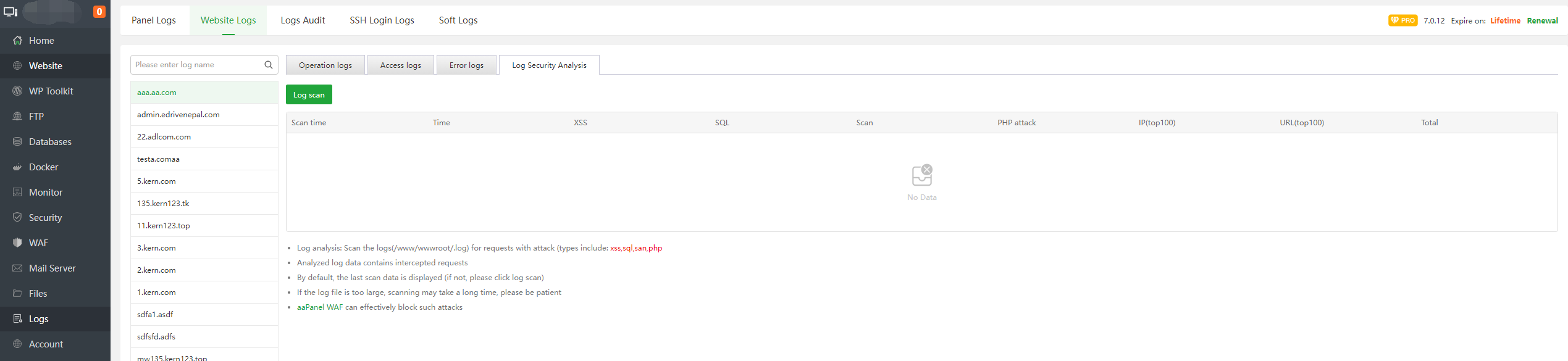This screenshot has height=361, width=1568.
Task: Click the Lifetime expiry text
Action: [1505, 20]
